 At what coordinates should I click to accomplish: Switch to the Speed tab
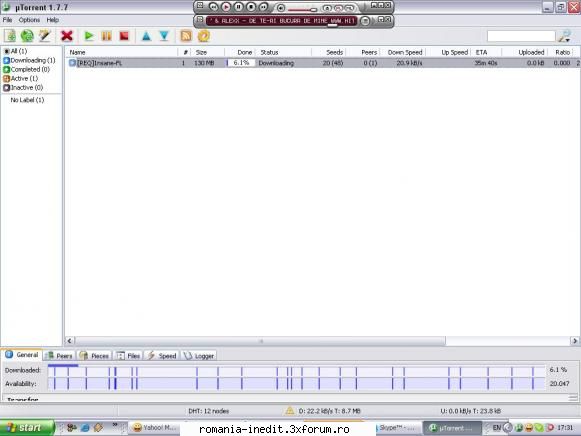(162, 356)
